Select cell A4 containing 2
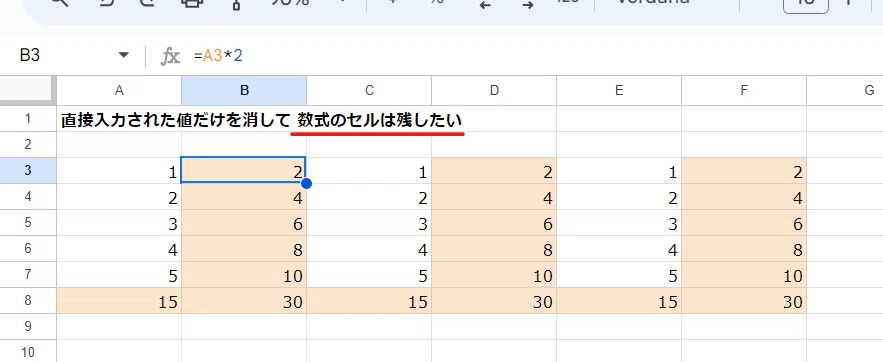This screenshot has height=362, width=883. click(x=119, y=196)
